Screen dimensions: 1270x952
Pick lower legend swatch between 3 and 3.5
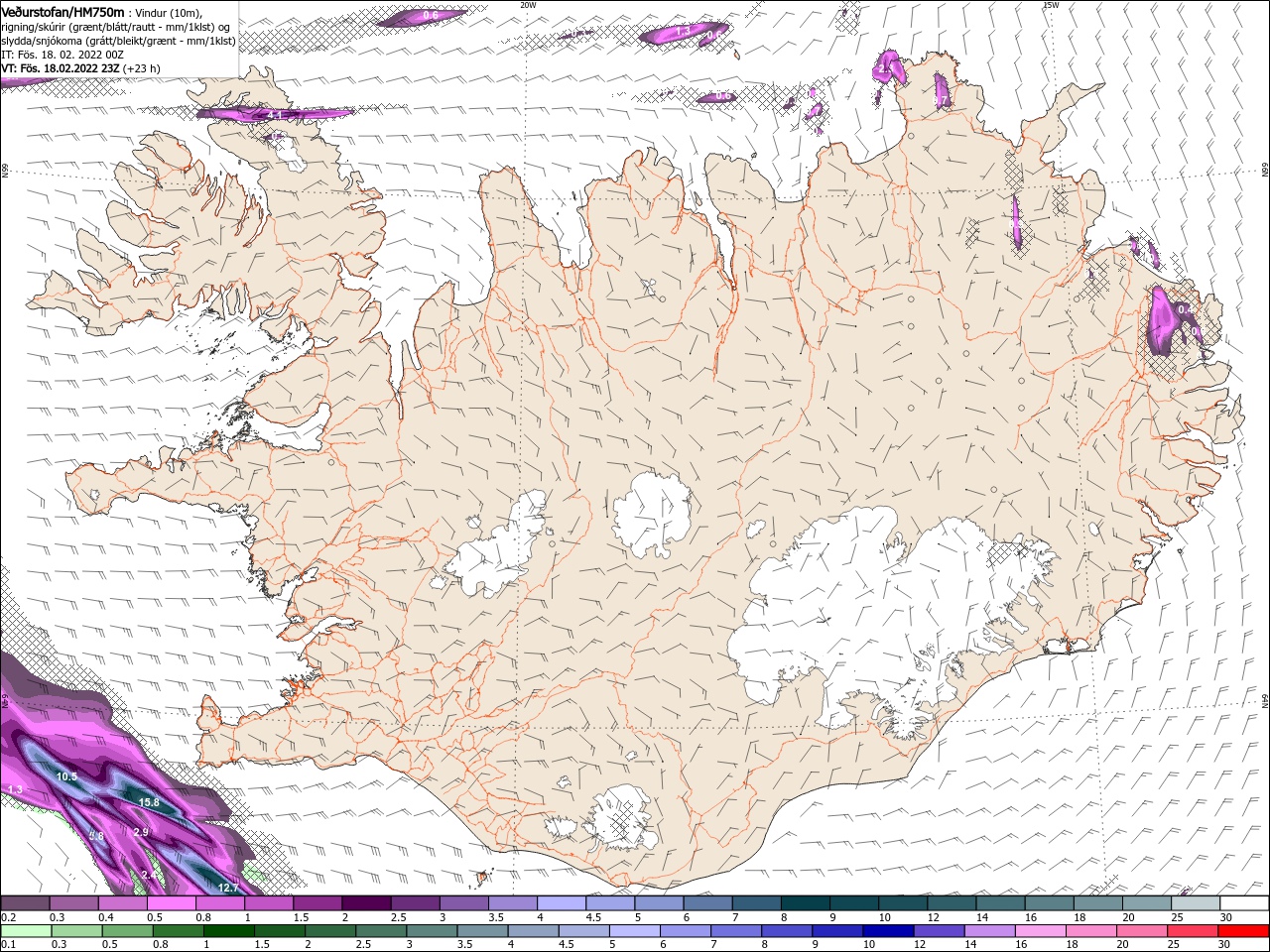click(x=432, y=931)
